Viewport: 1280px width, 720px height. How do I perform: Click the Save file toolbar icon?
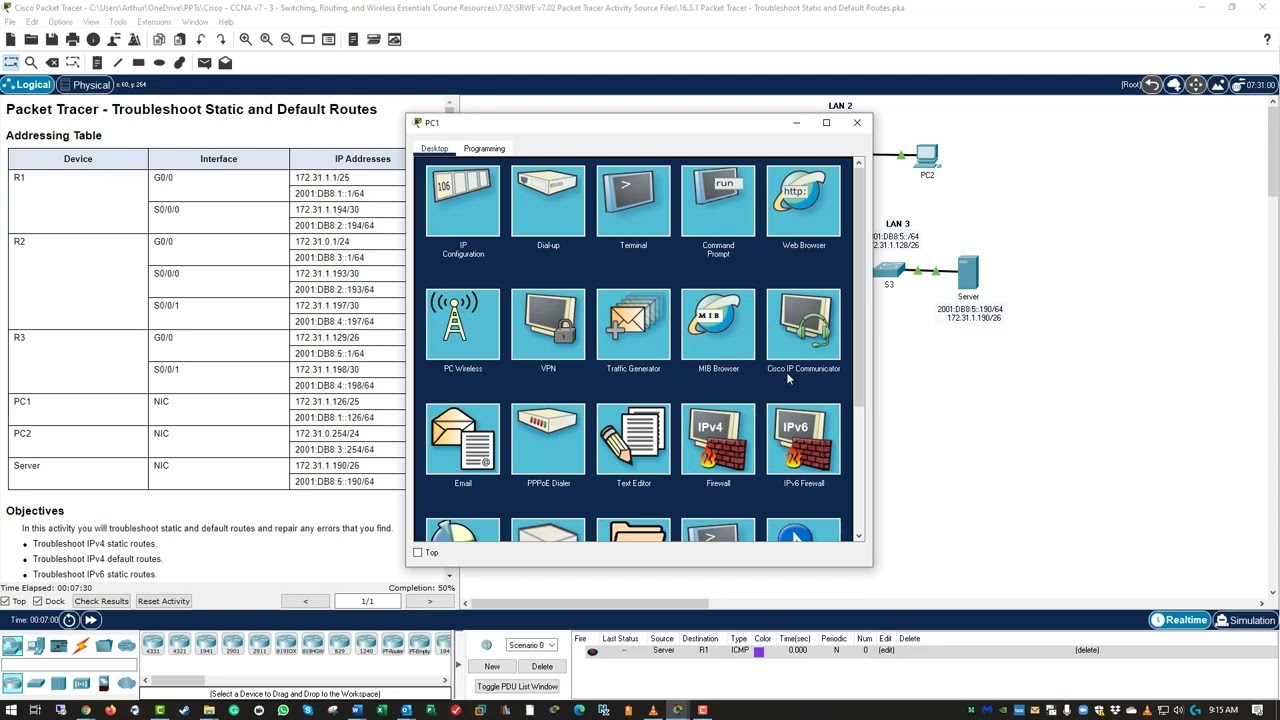point(51,39)
